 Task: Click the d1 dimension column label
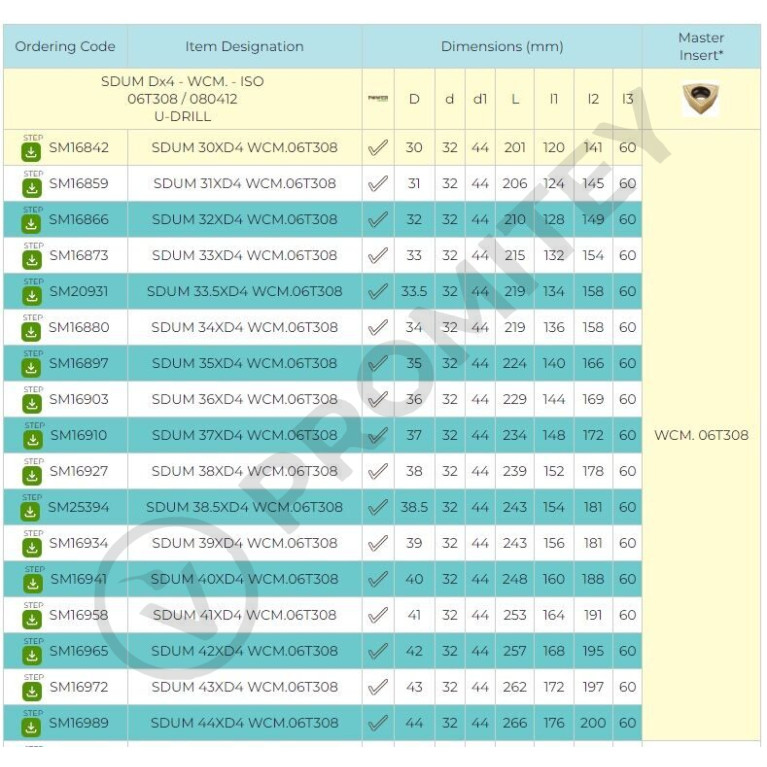[x=480, y=99]
